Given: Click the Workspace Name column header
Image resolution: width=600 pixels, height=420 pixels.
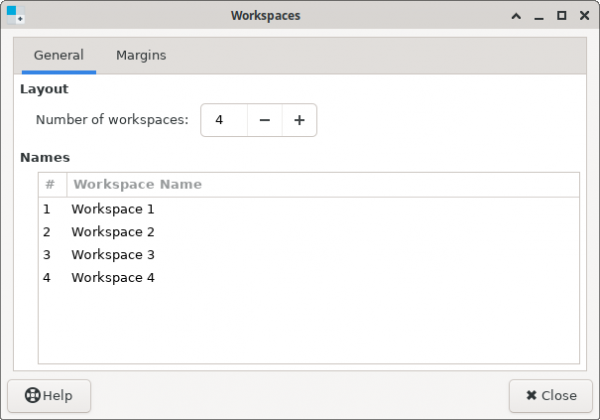Looking at the screenshot, I should (x=323, y=185).
